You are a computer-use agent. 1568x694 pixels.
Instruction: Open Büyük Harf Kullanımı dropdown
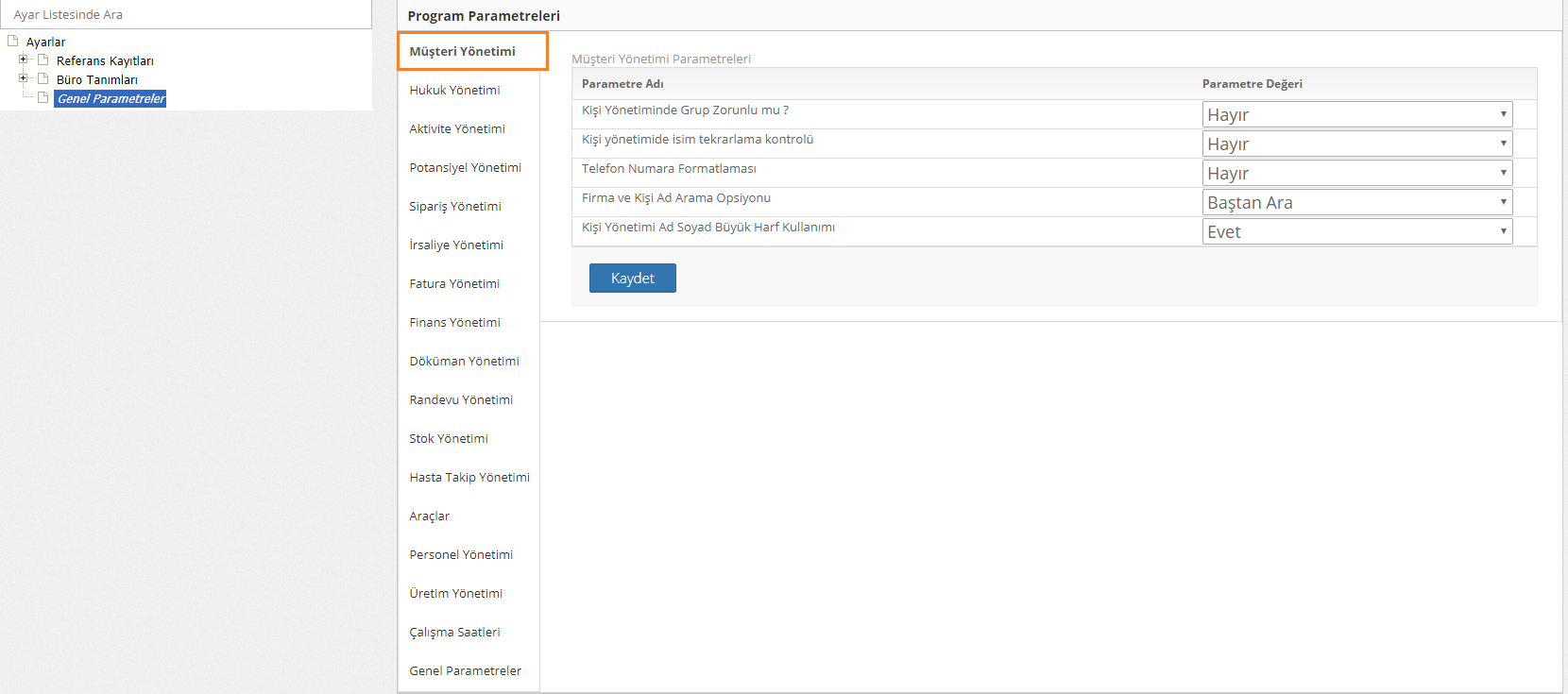click(1356, 231)
